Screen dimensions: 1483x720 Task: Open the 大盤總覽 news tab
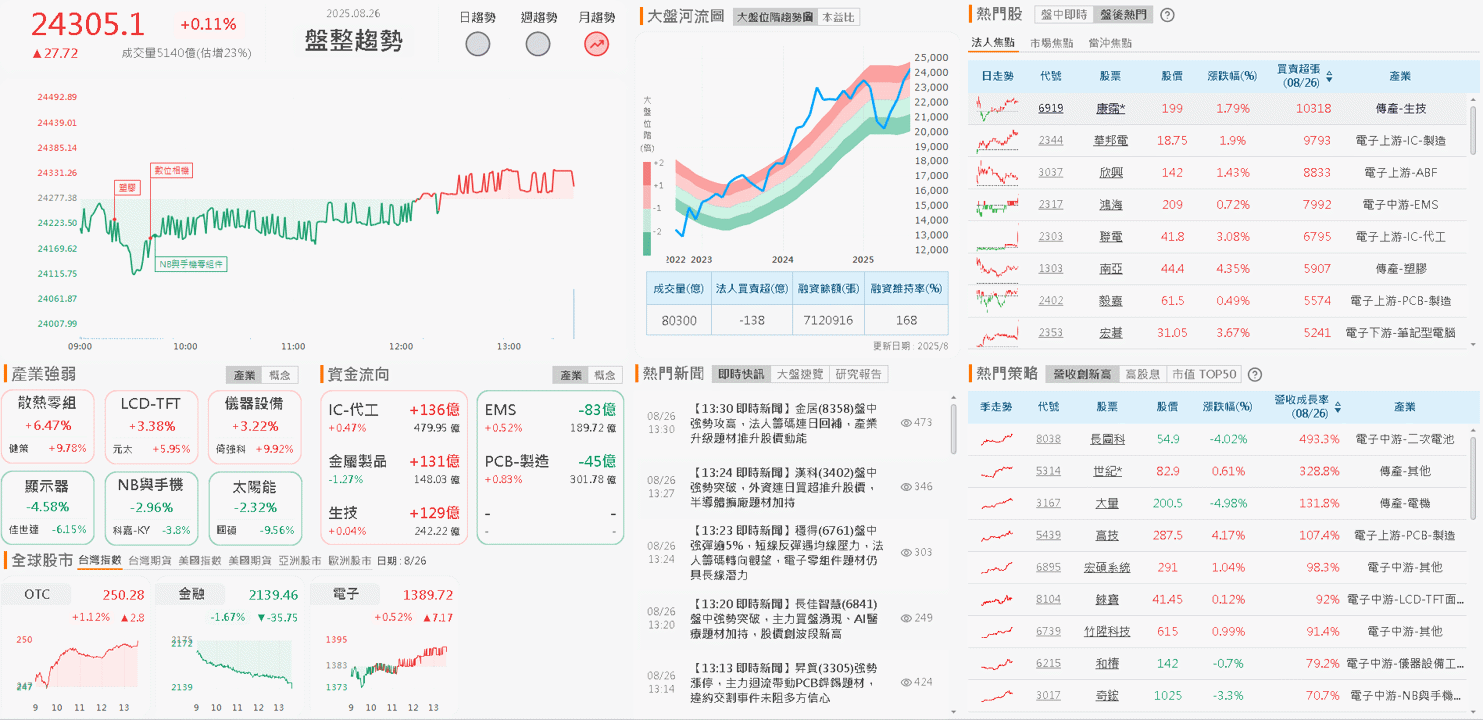(x=800, y=374)
